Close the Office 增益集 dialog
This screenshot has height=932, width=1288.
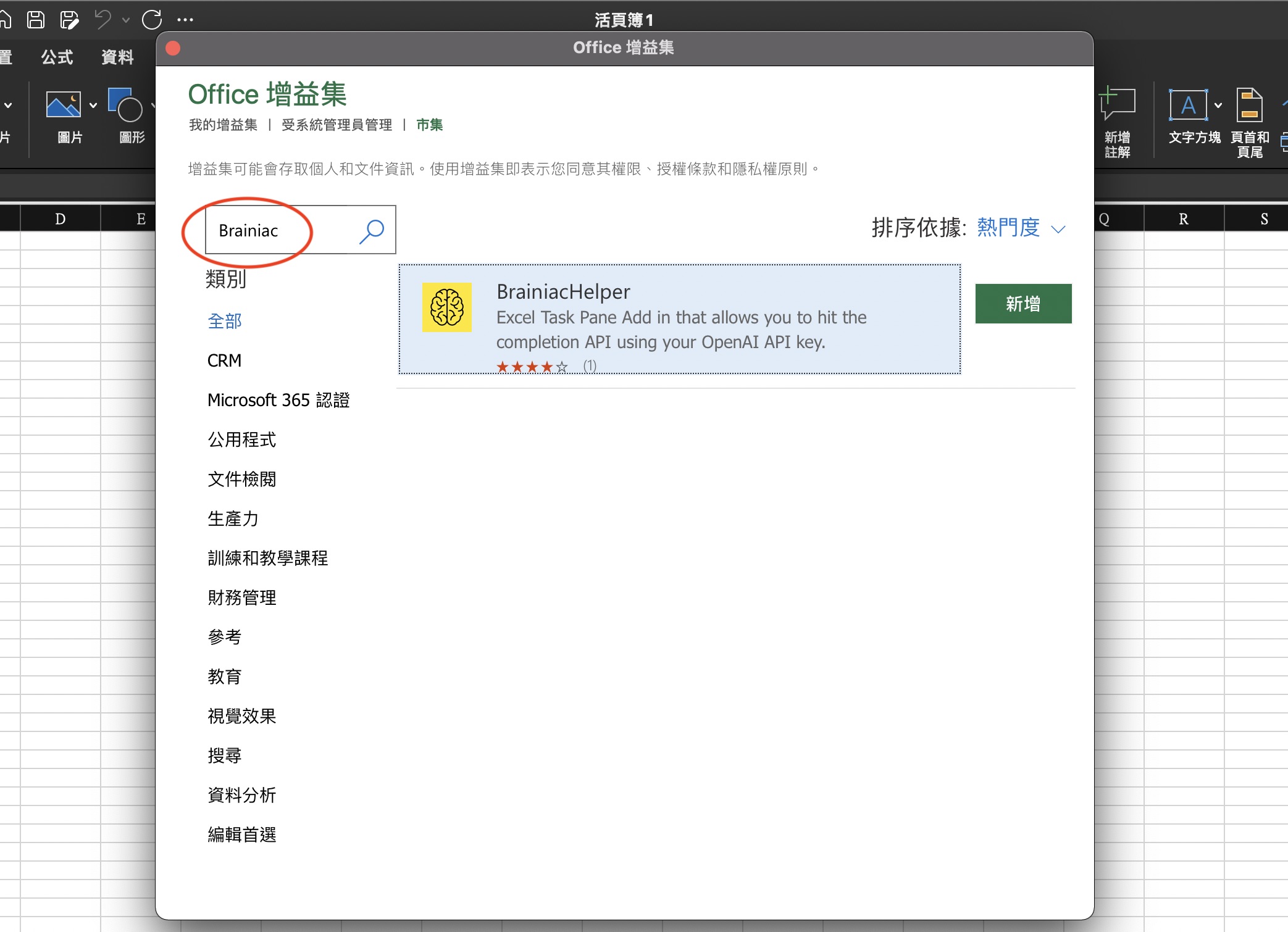coord(173,48)
